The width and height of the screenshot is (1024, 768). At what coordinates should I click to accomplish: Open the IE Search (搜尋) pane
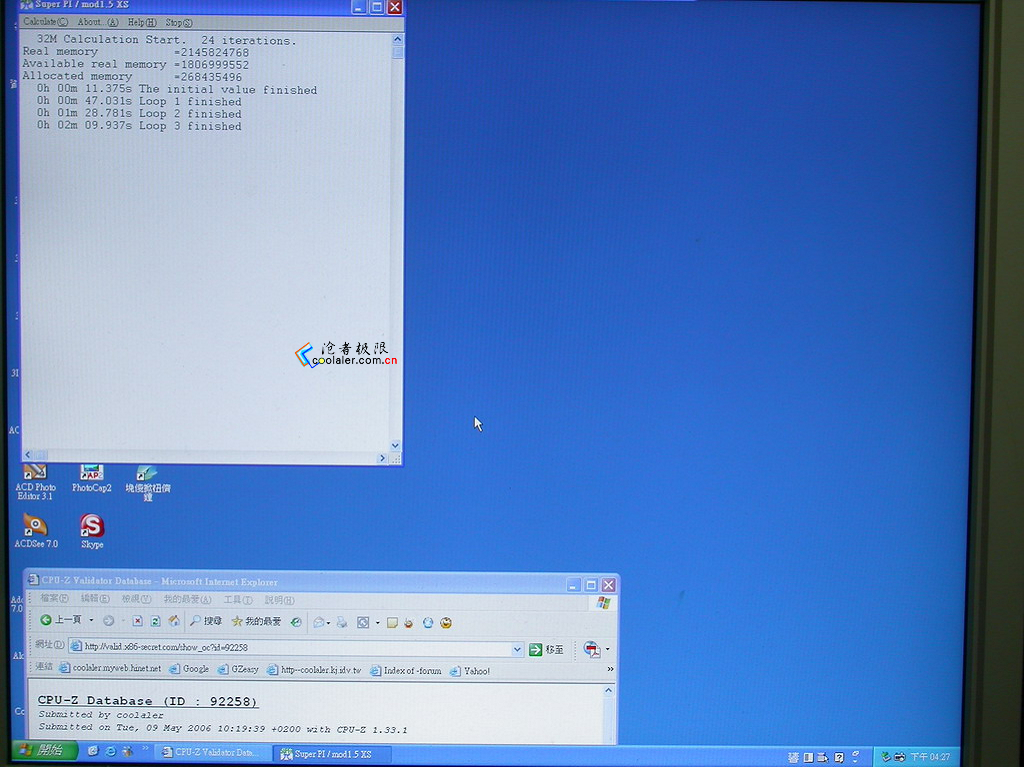tap(206, 621)
